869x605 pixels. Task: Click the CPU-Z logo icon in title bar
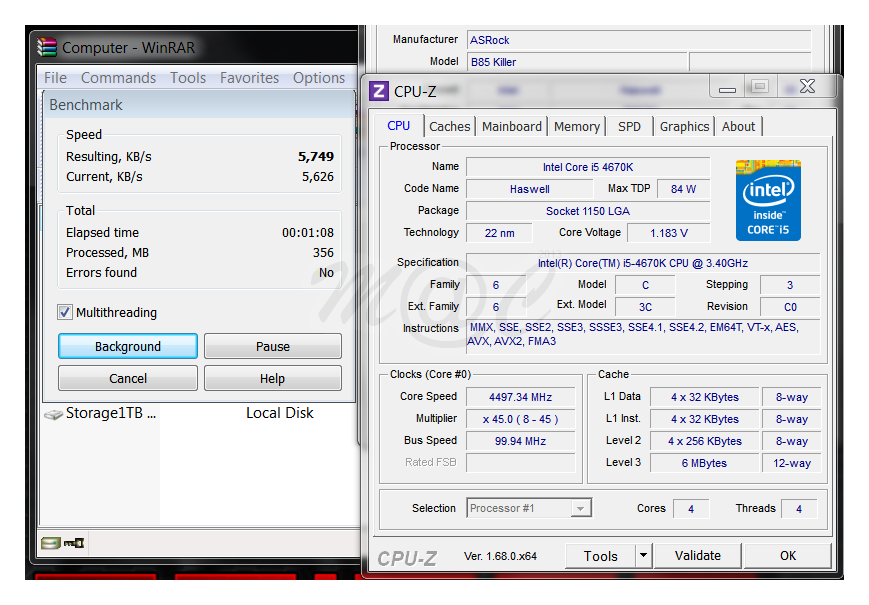click(379, 91)
